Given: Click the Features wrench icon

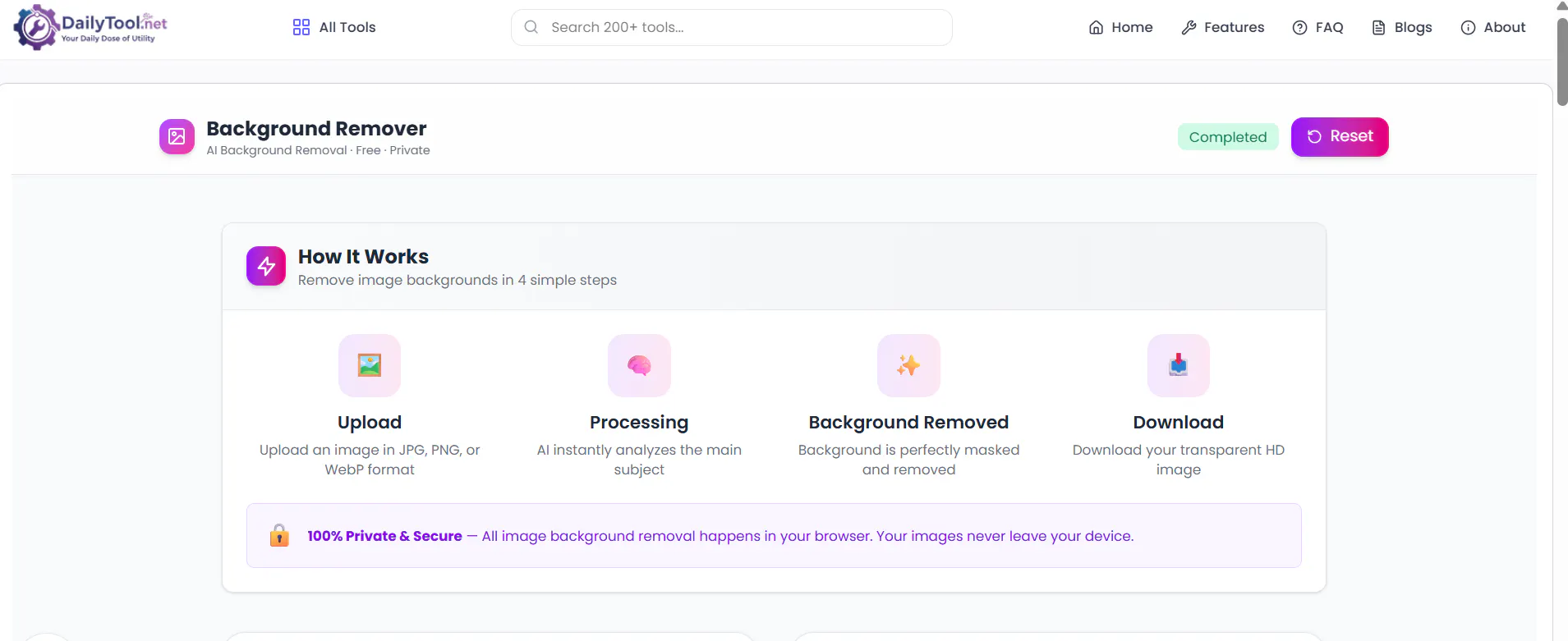Looking at the screenshot, I should pos(1189,27).
